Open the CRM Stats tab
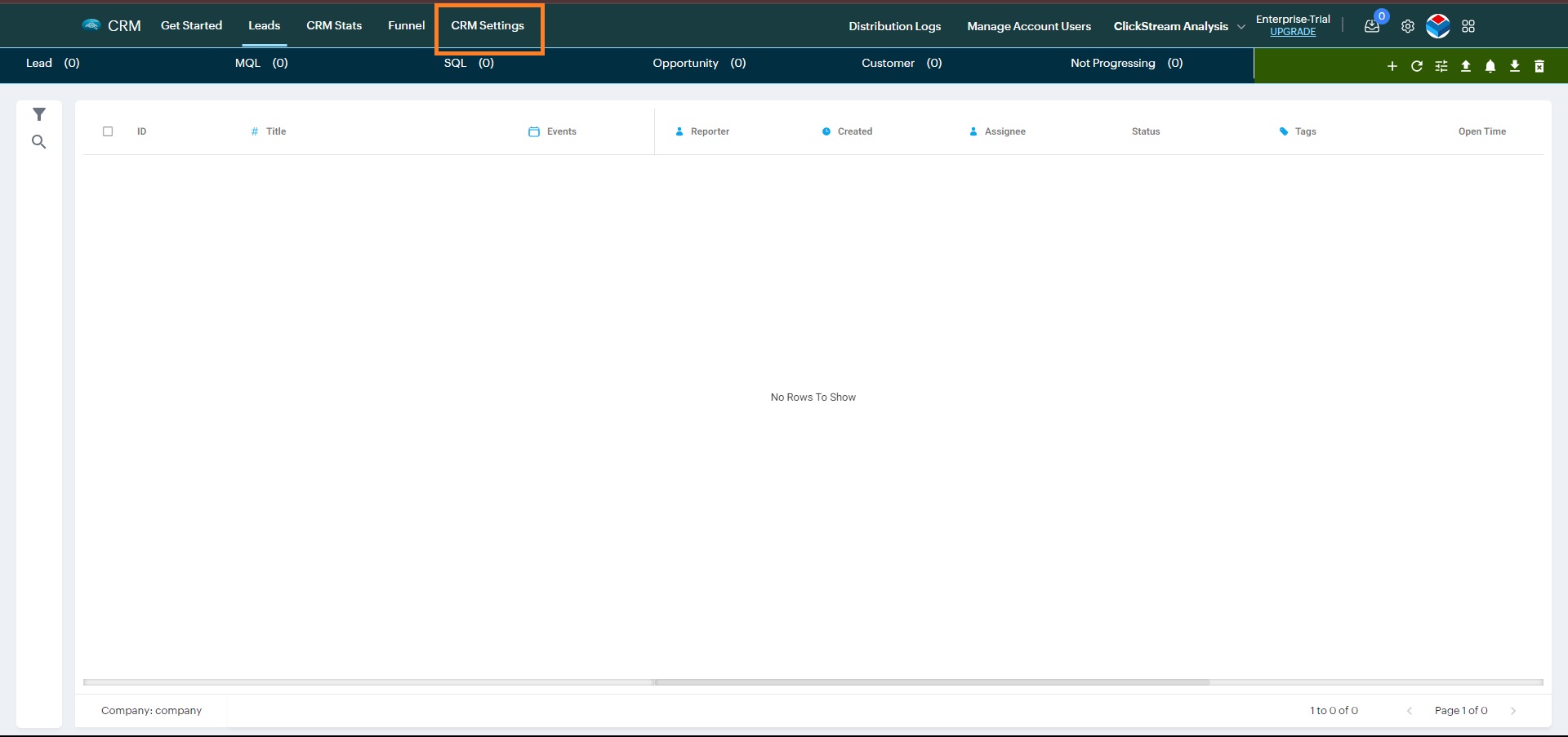Screen dimensions: 1568x737 pos(334,25)
